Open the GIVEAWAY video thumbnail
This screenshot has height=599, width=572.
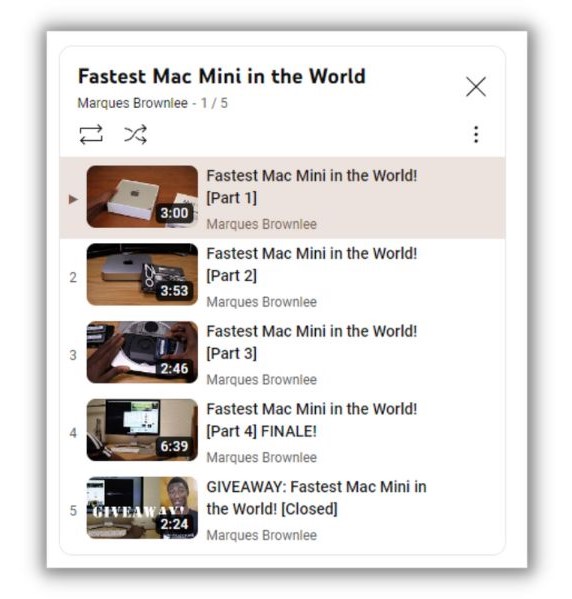pos(142,508)
